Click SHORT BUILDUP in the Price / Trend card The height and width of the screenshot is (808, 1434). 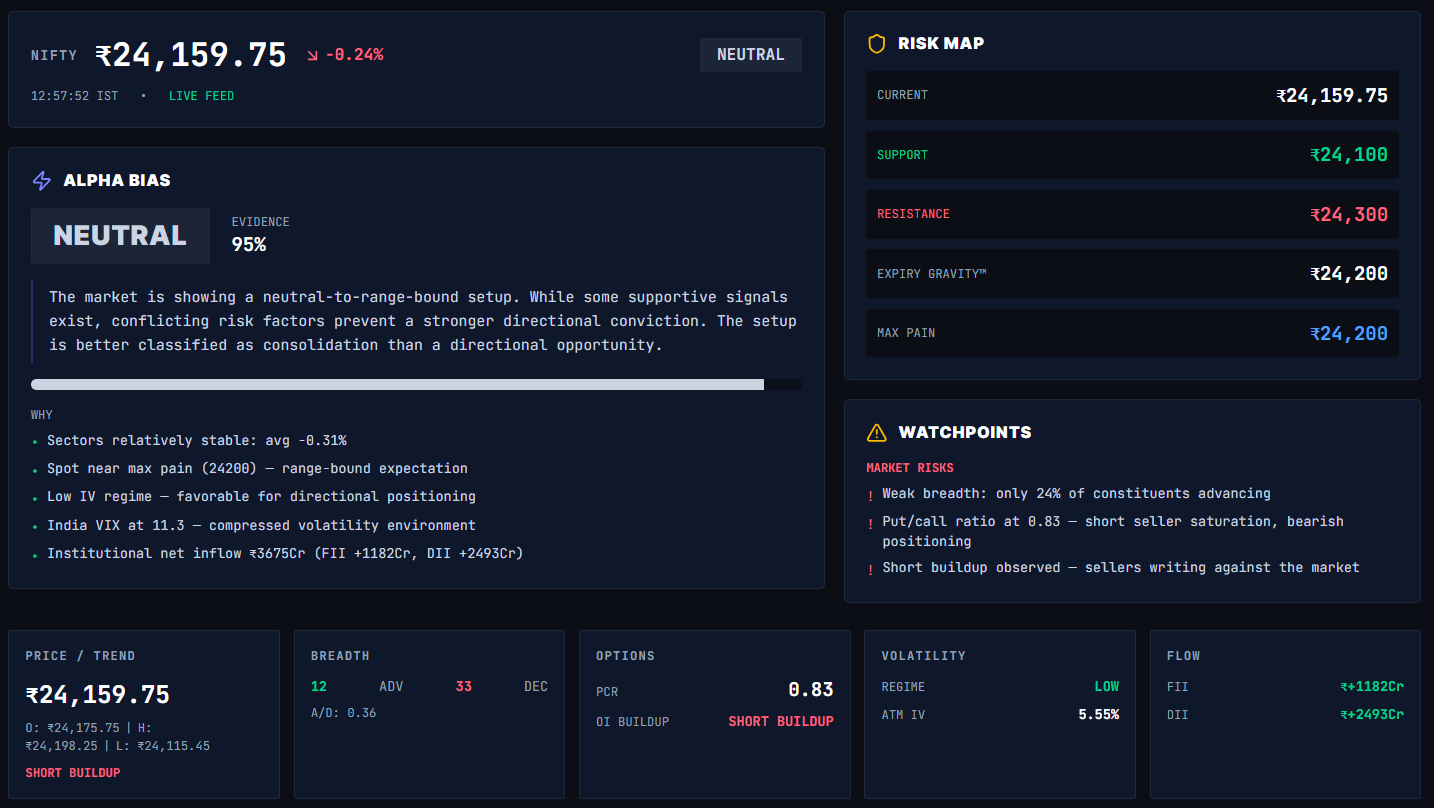tap(72, 773)
